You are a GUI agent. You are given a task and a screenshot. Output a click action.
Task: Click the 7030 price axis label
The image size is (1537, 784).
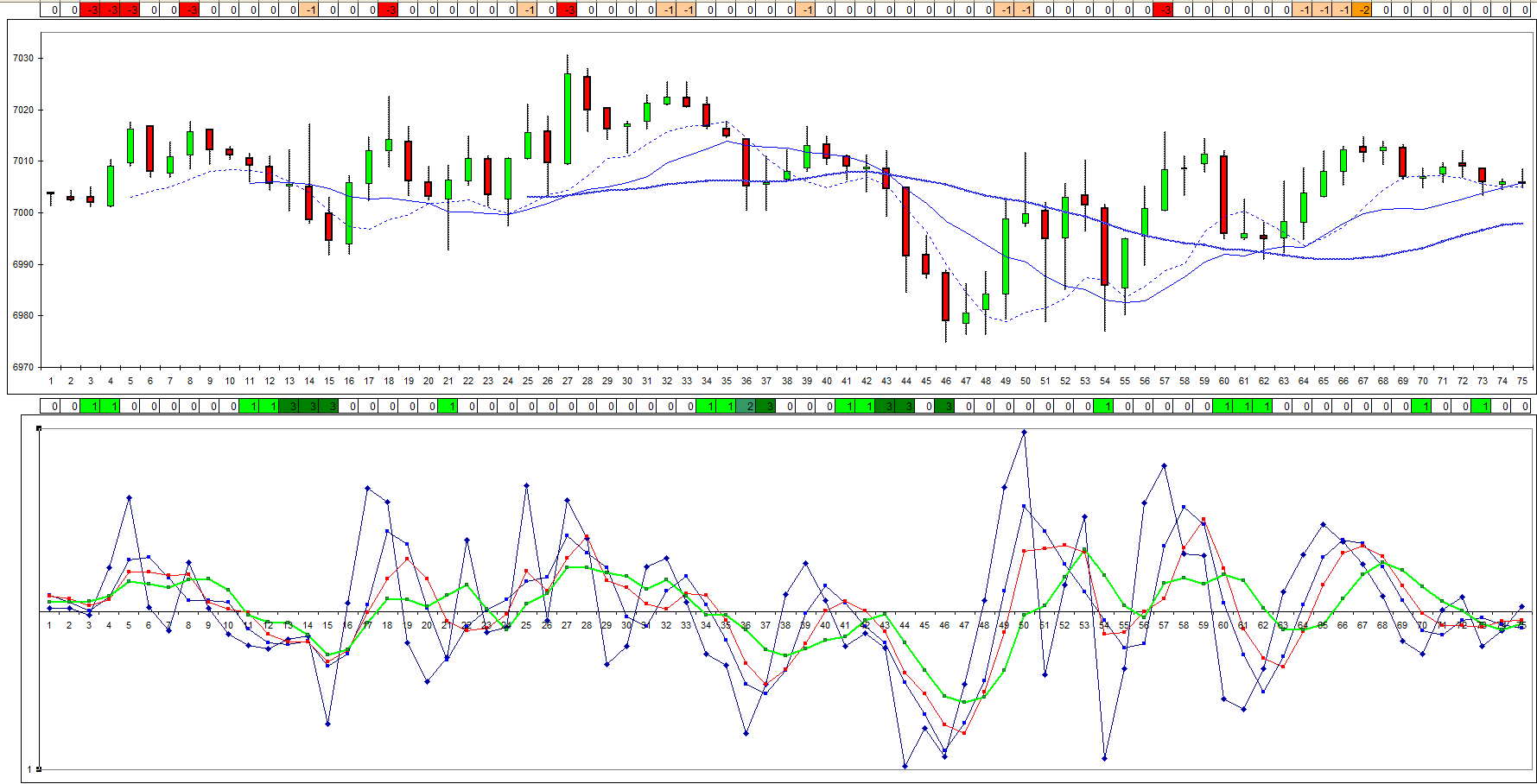coord(23,60)
